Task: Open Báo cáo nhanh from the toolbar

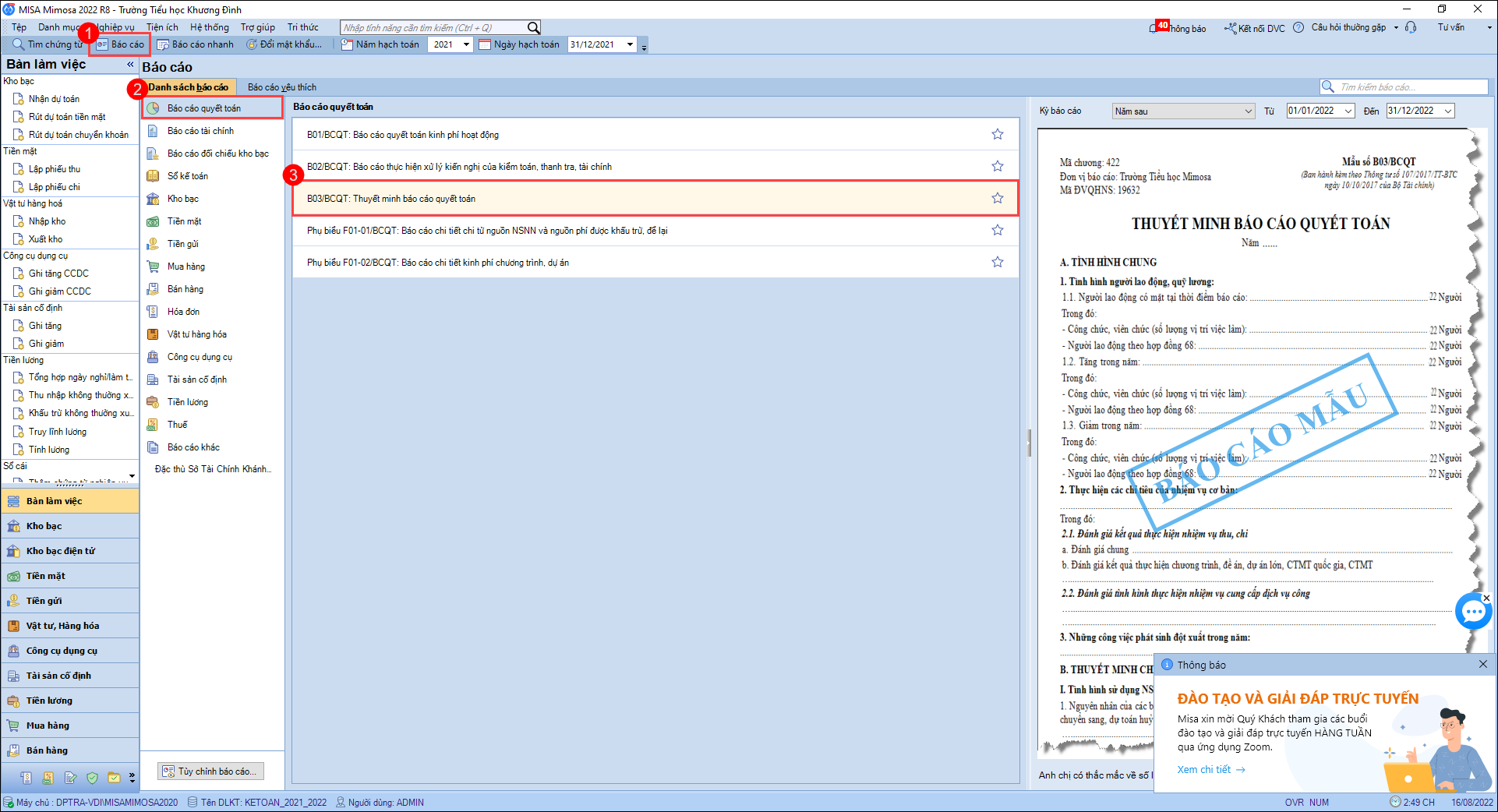Action: 195,44
